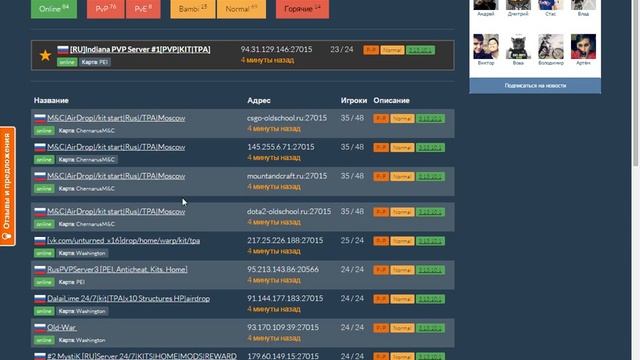Click the flag next to Old-War server

coord(40,328)
